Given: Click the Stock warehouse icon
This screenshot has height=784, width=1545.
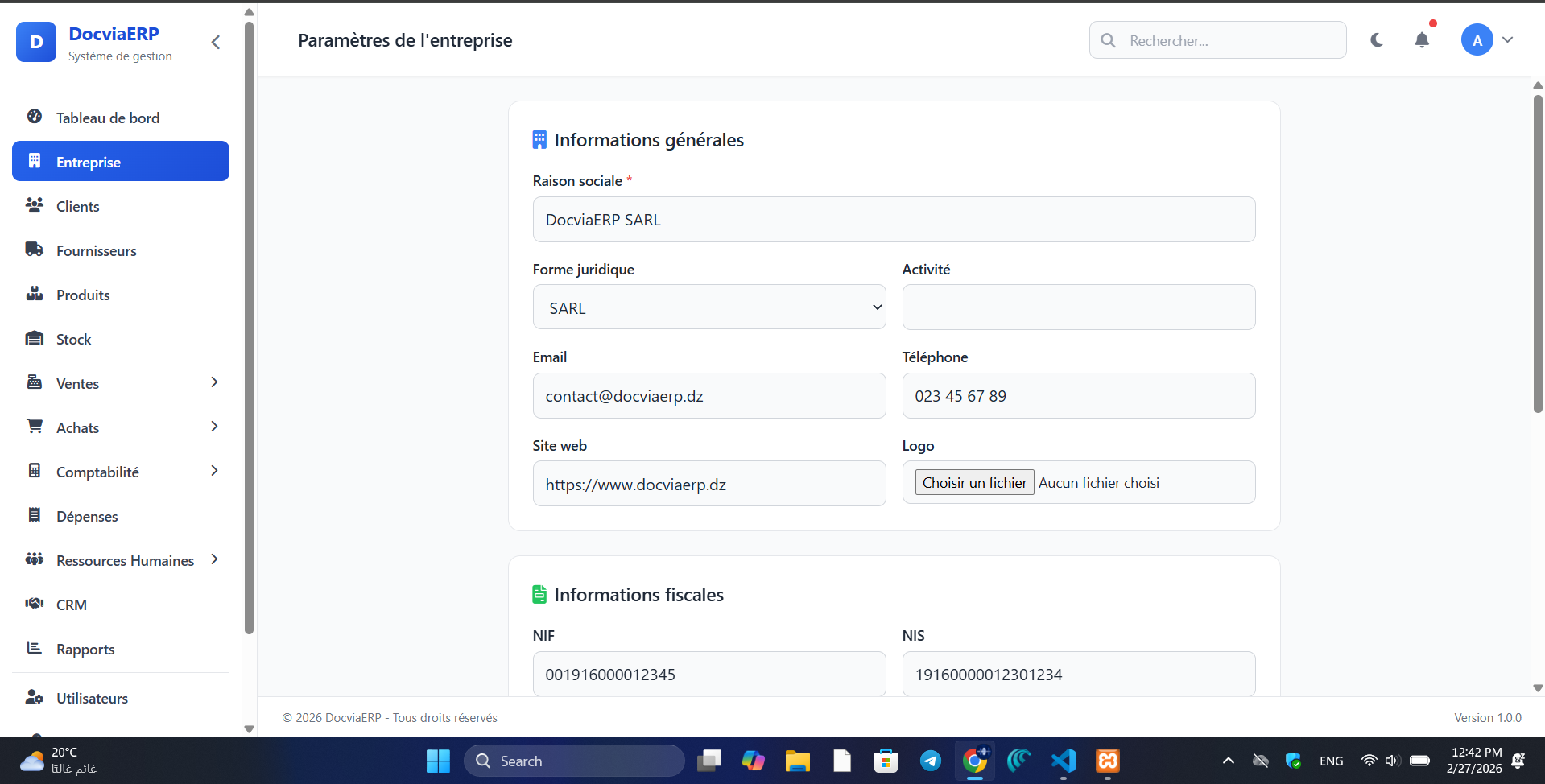Looking at the screenshot, I should click(35, 338).
